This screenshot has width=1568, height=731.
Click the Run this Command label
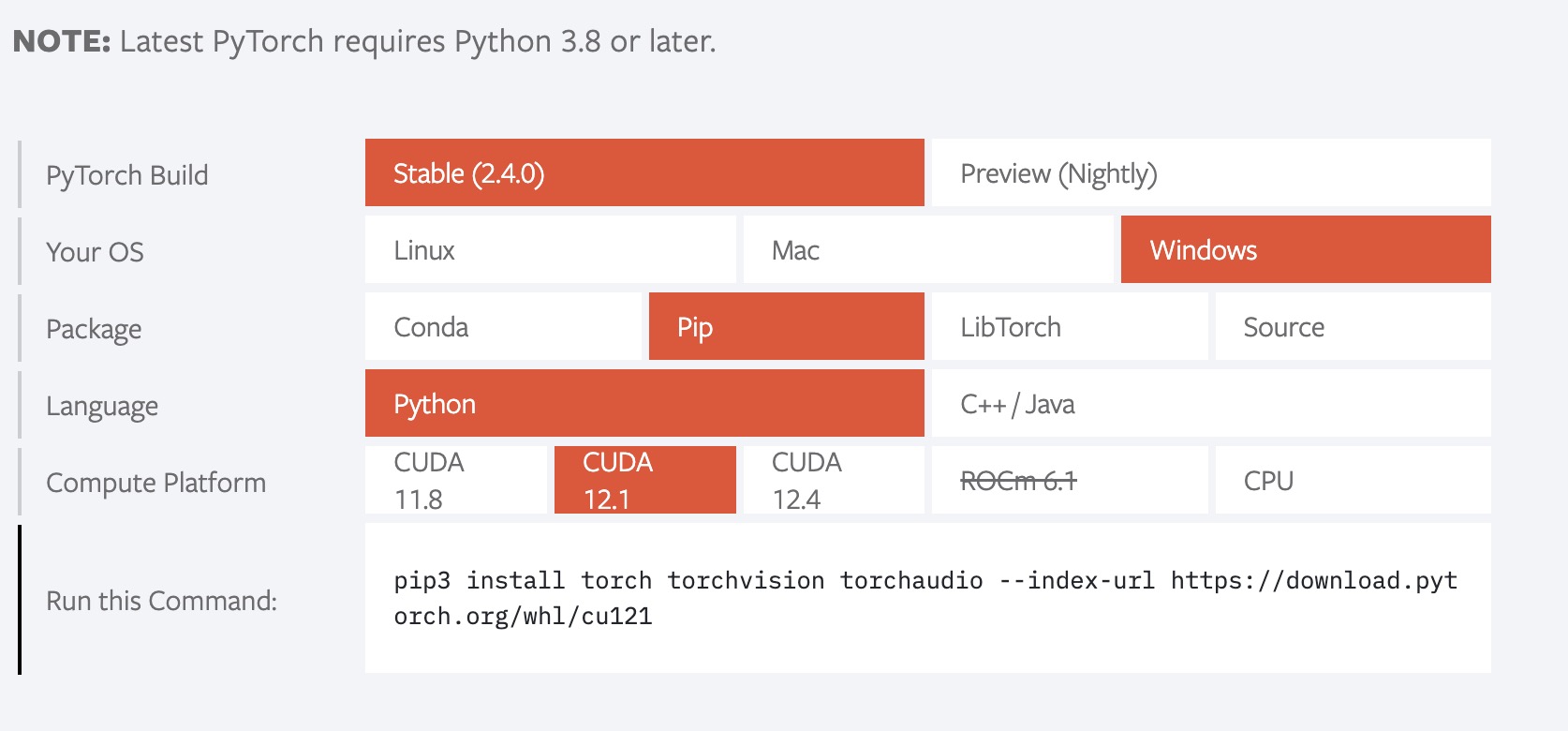(x=162, y=600)
